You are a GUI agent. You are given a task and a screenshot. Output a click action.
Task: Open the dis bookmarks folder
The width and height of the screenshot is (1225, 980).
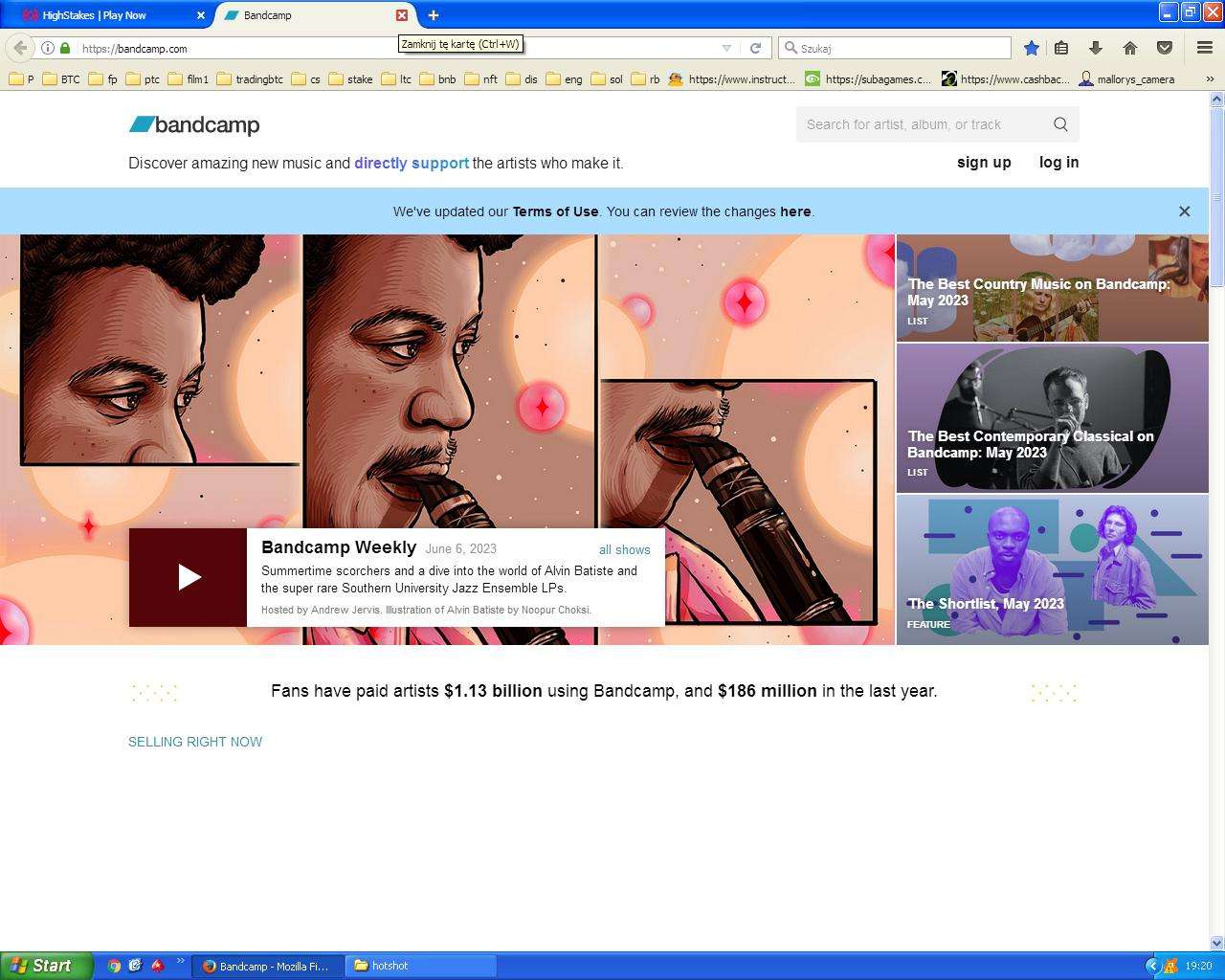[522, 79]
